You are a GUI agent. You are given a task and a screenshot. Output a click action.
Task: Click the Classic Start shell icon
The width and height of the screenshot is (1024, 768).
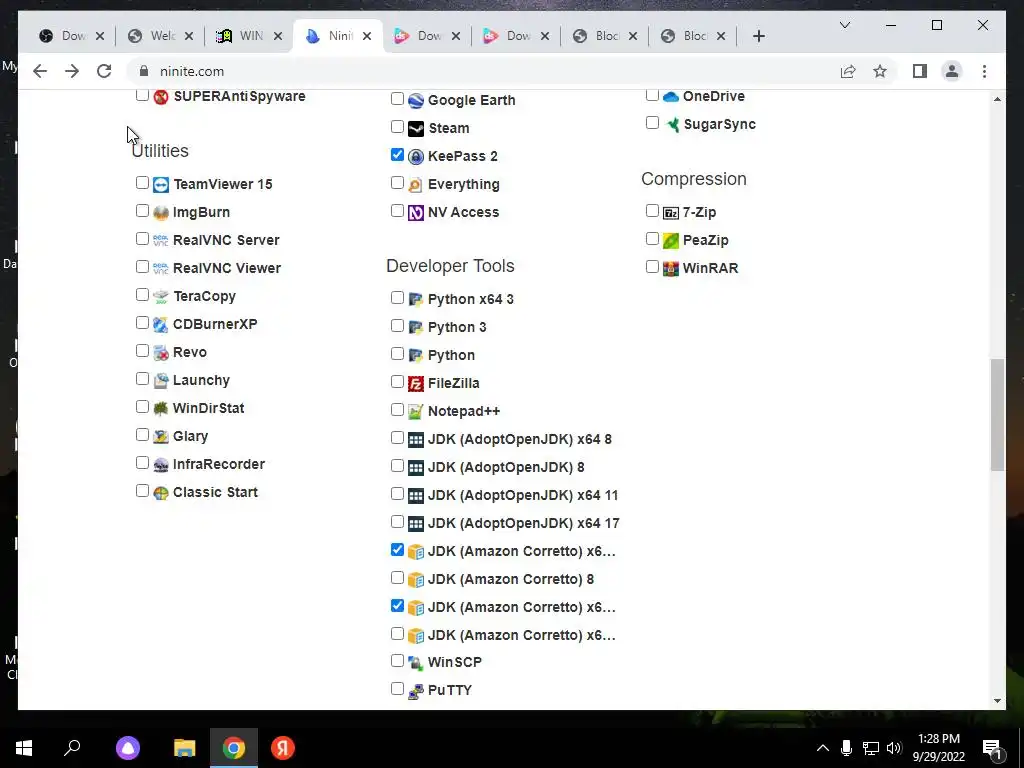pyautogui.click(x=161, y=493)
